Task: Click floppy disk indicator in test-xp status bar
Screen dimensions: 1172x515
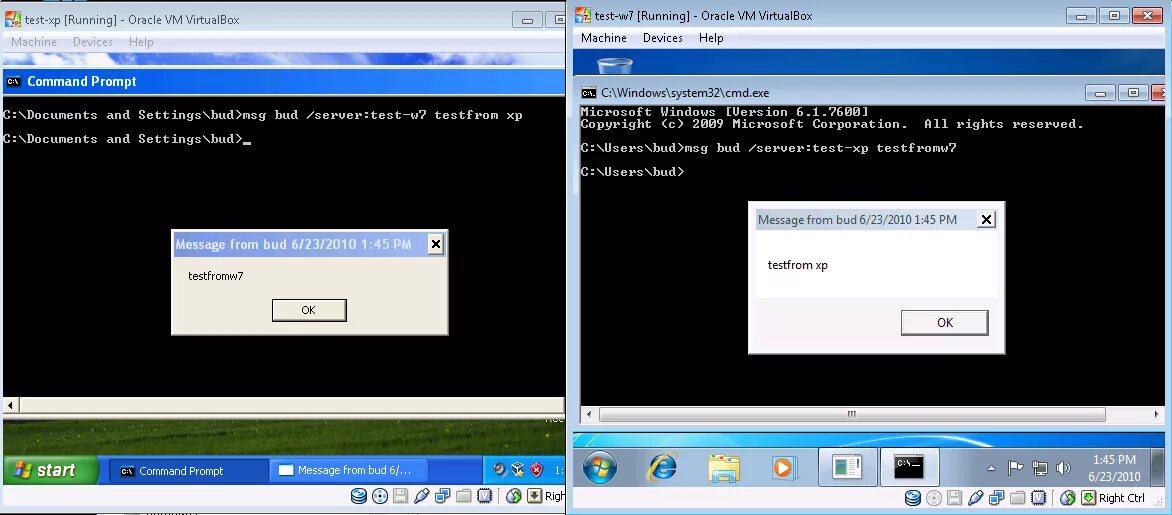Action: click(401, 496)
